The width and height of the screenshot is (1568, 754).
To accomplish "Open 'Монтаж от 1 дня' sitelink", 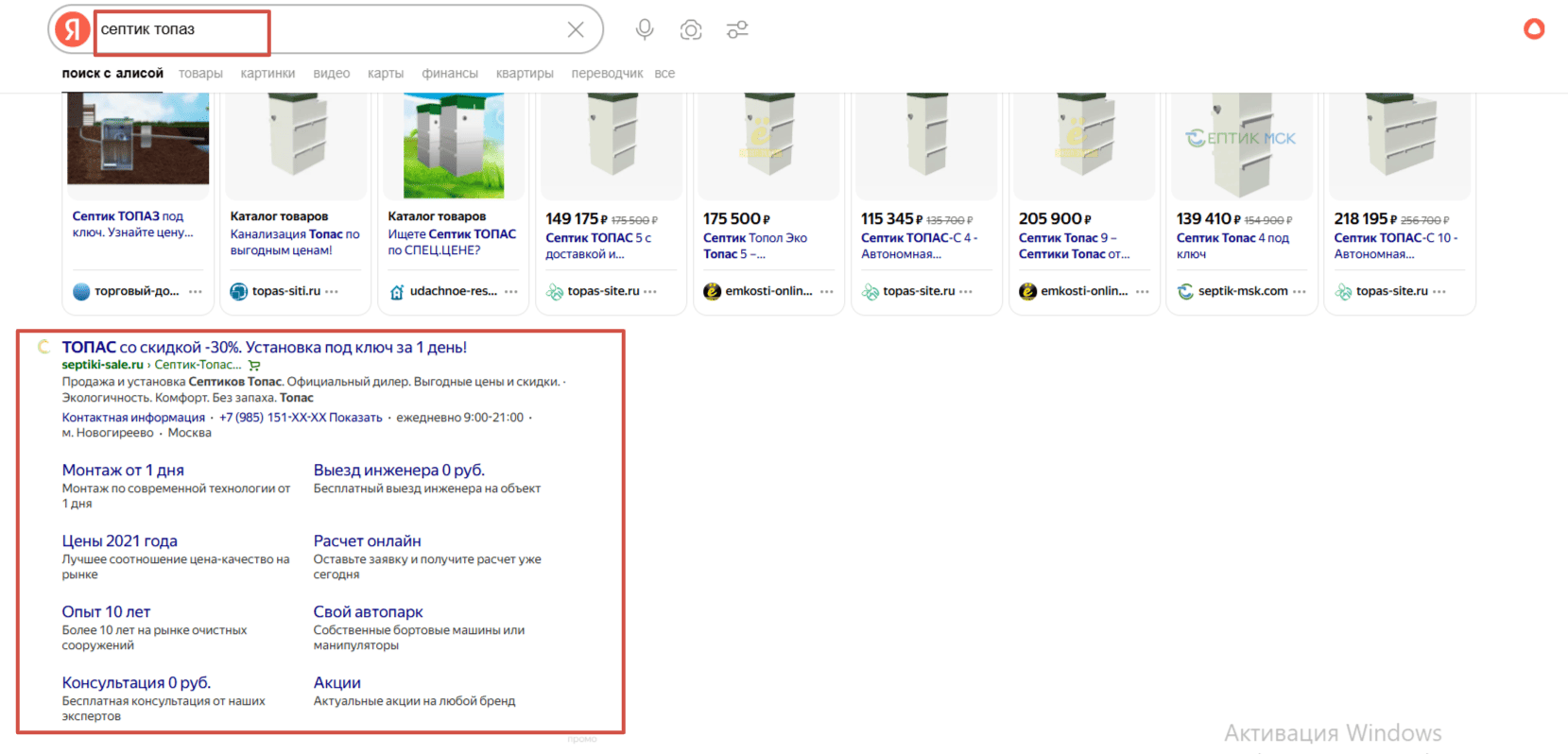I will pyautogui.click(x=123, y=470).
